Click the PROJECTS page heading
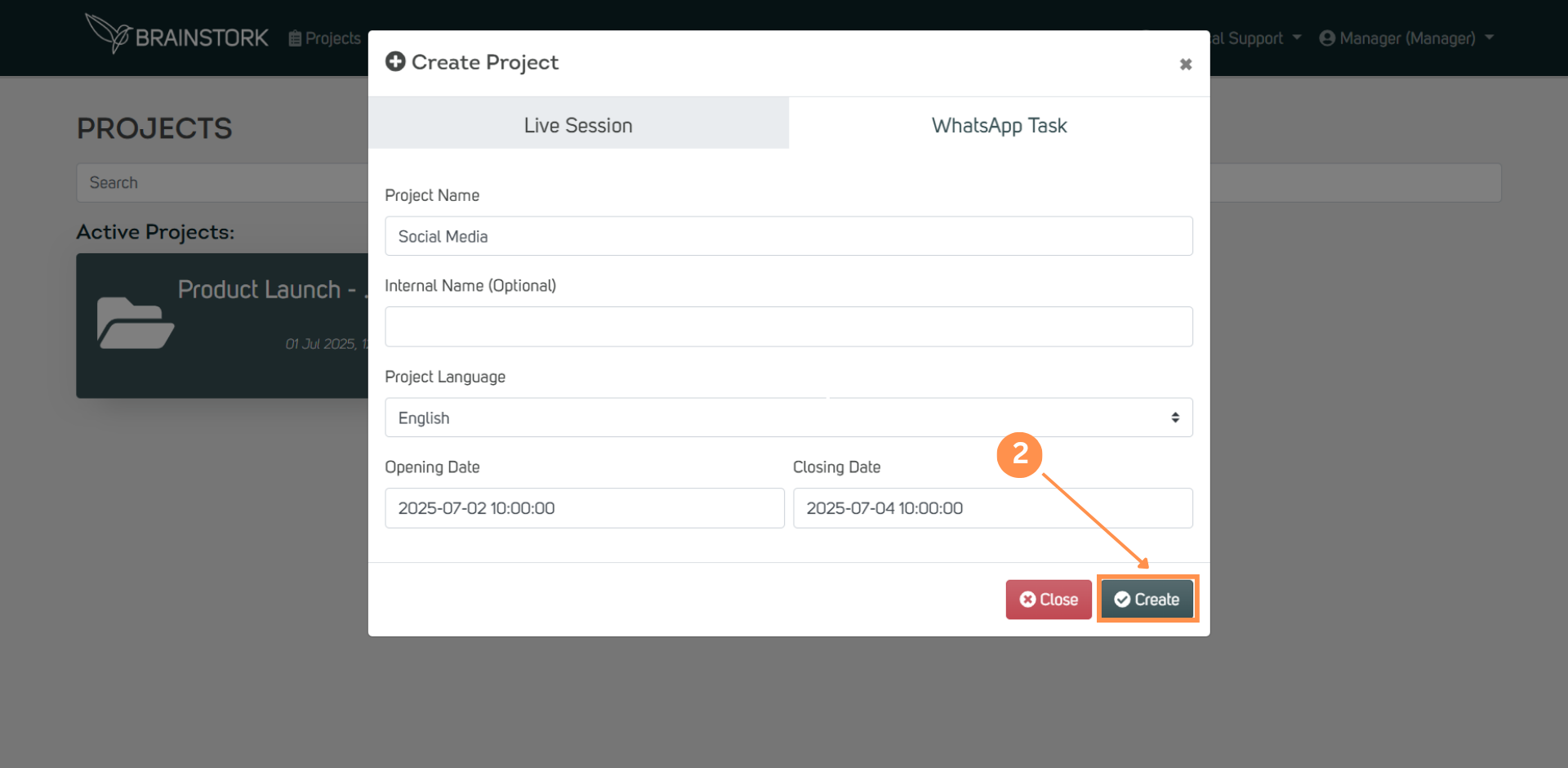The width and height of the screenshot is (1568, 768). (x=154, y=128)
